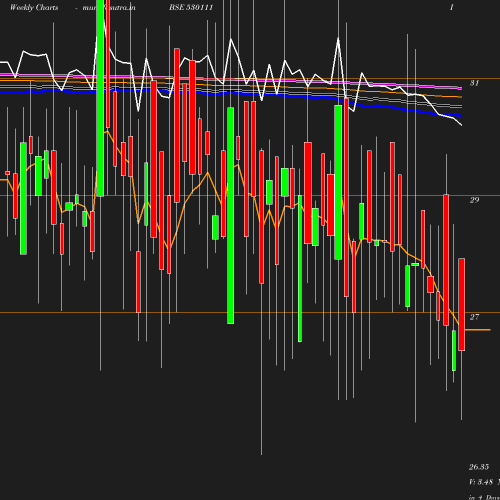Click the price axis label '29'
The height and width of the screenshot is (500, 500).
pyautogui.click(x=474, y=200)
